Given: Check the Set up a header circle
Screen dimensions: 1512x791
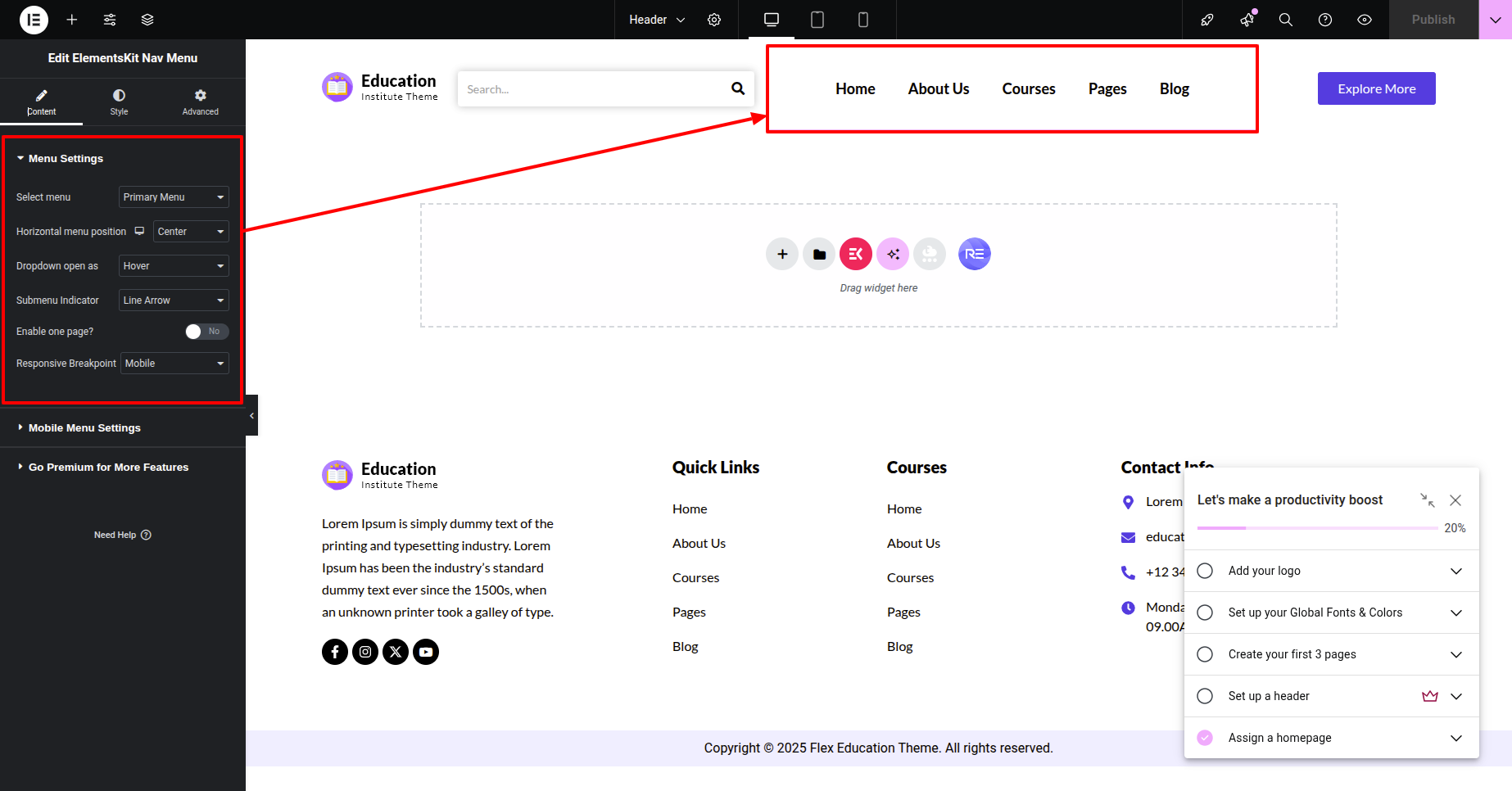Looking at the screenshot, I should pos(1205,696).
